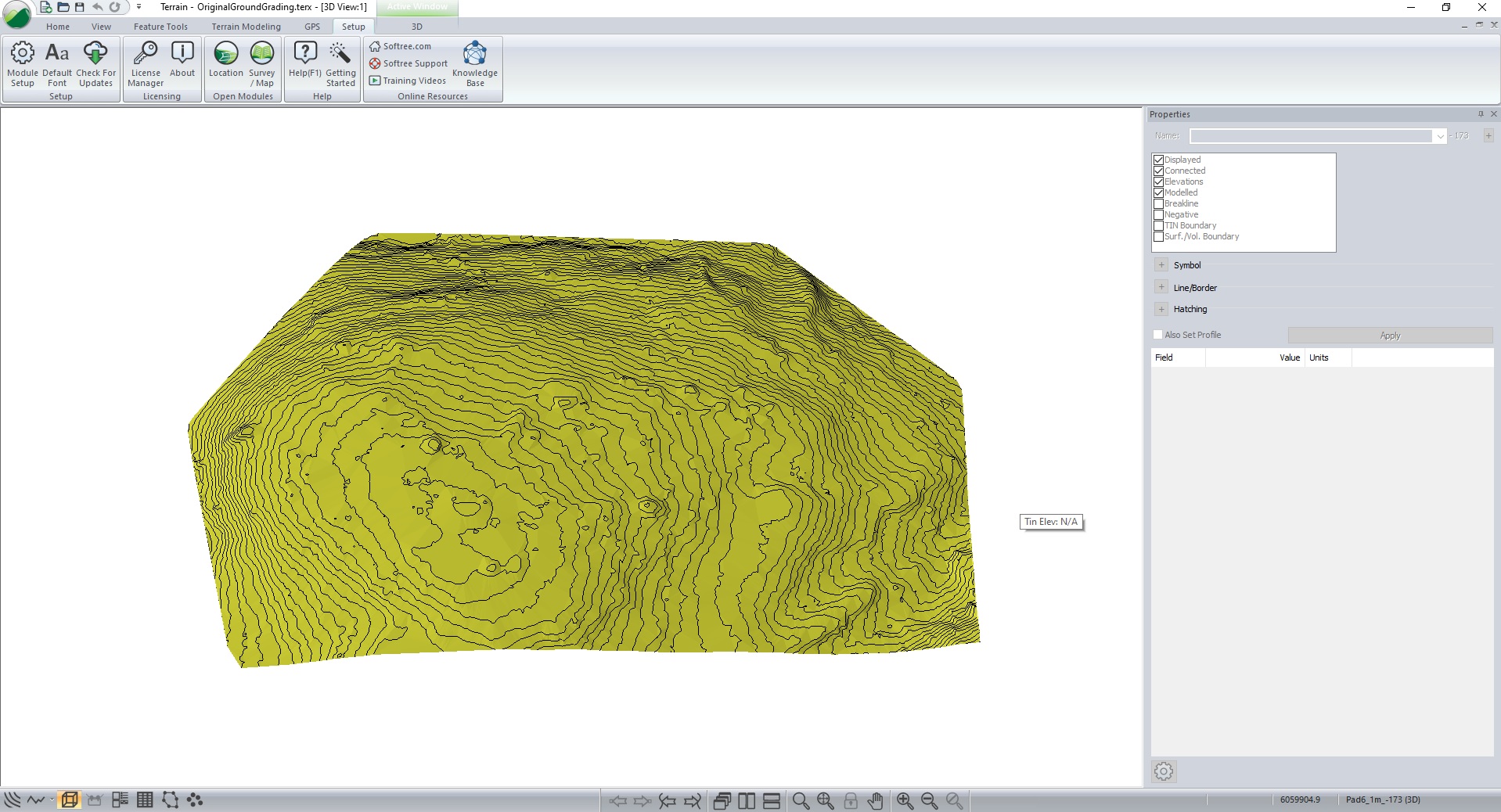Click the Units column header
Viewport: 1501px width, 812px height.
pyautogui.click(x=1328, y=357)
